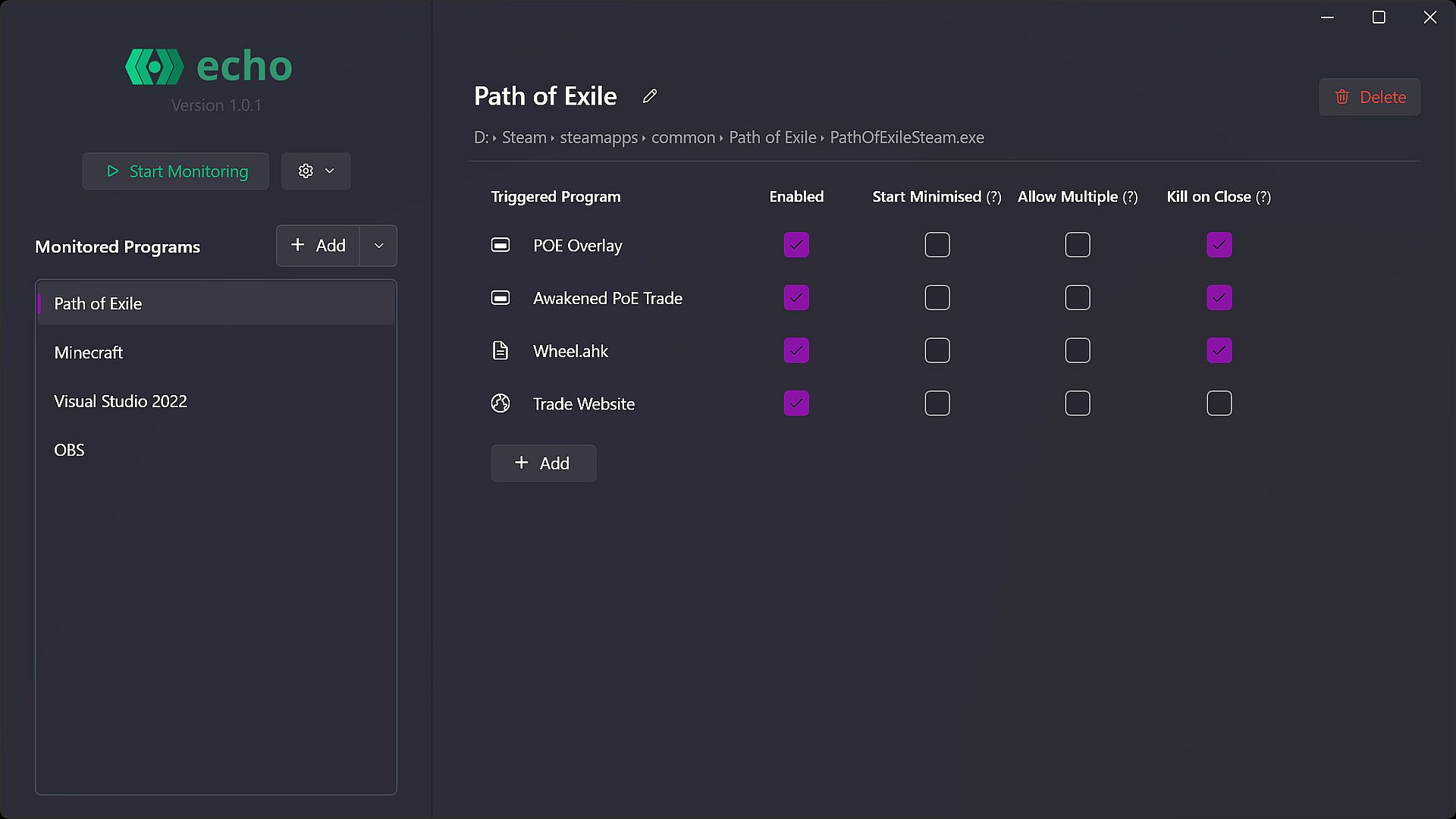Enable Kill on Close for Trade Website
Screen dimensions: 1456x819
1219,403
